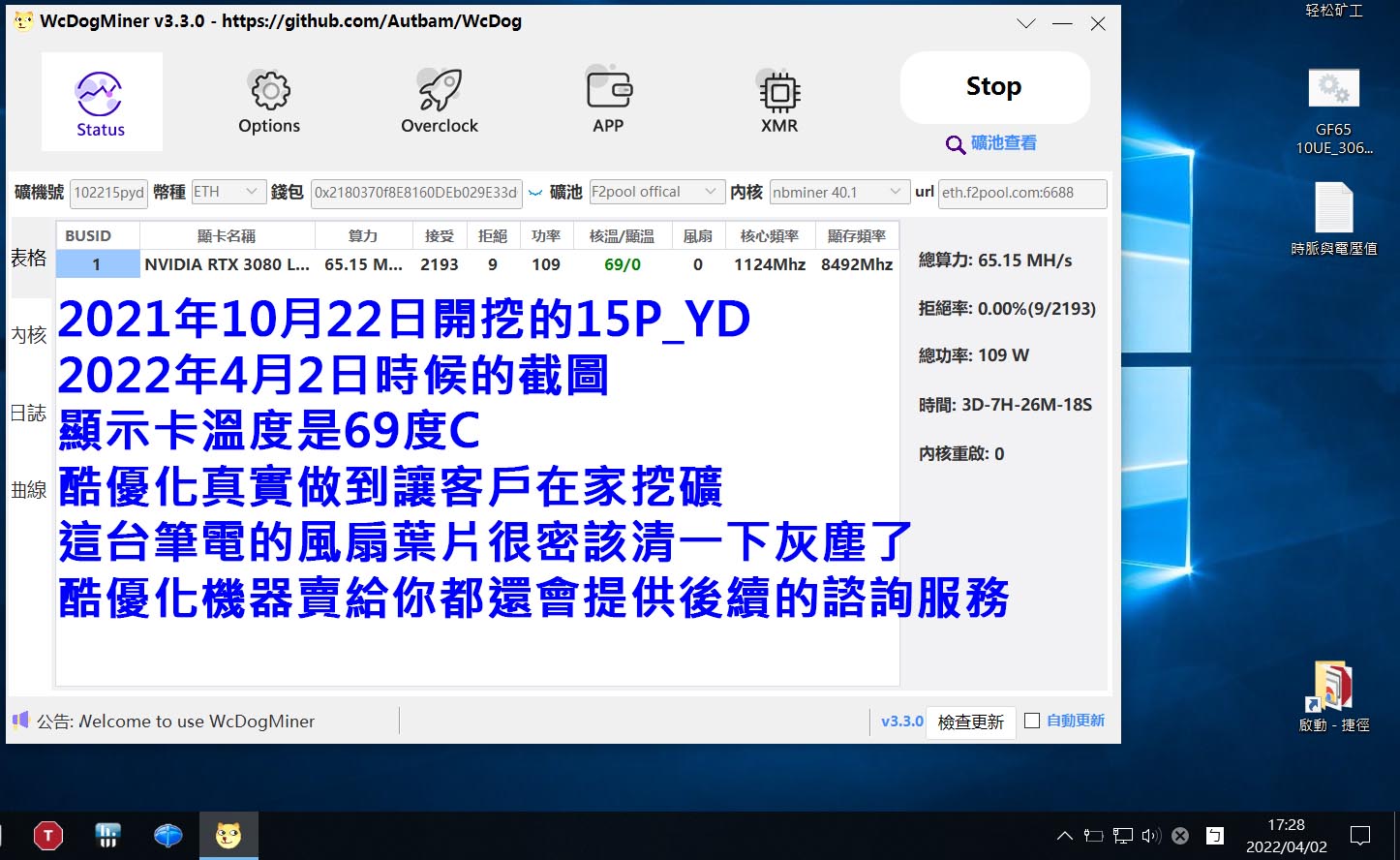Edit the 錢包 wallet address field
This screenshot has height=860, width=1400.
(416, 193)
